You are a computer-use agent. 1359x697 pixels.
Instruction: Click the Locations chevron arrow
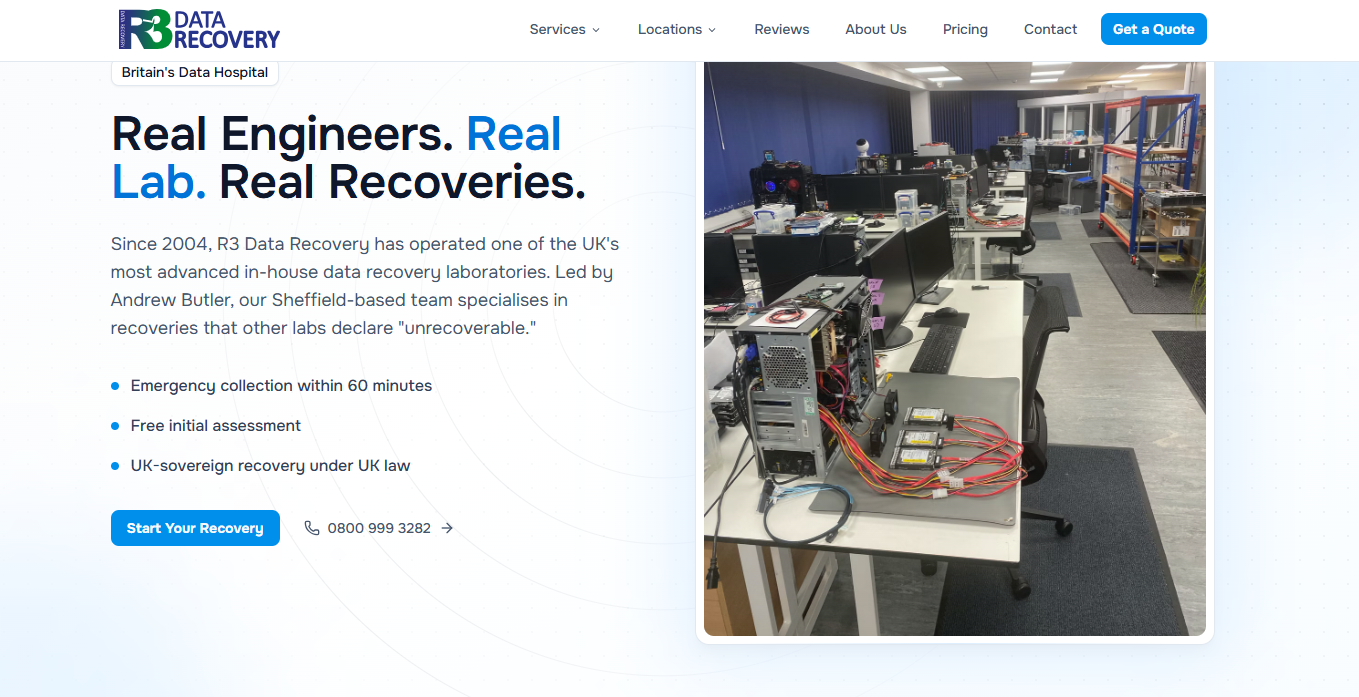pyautogui.click(x=712, y=30)
